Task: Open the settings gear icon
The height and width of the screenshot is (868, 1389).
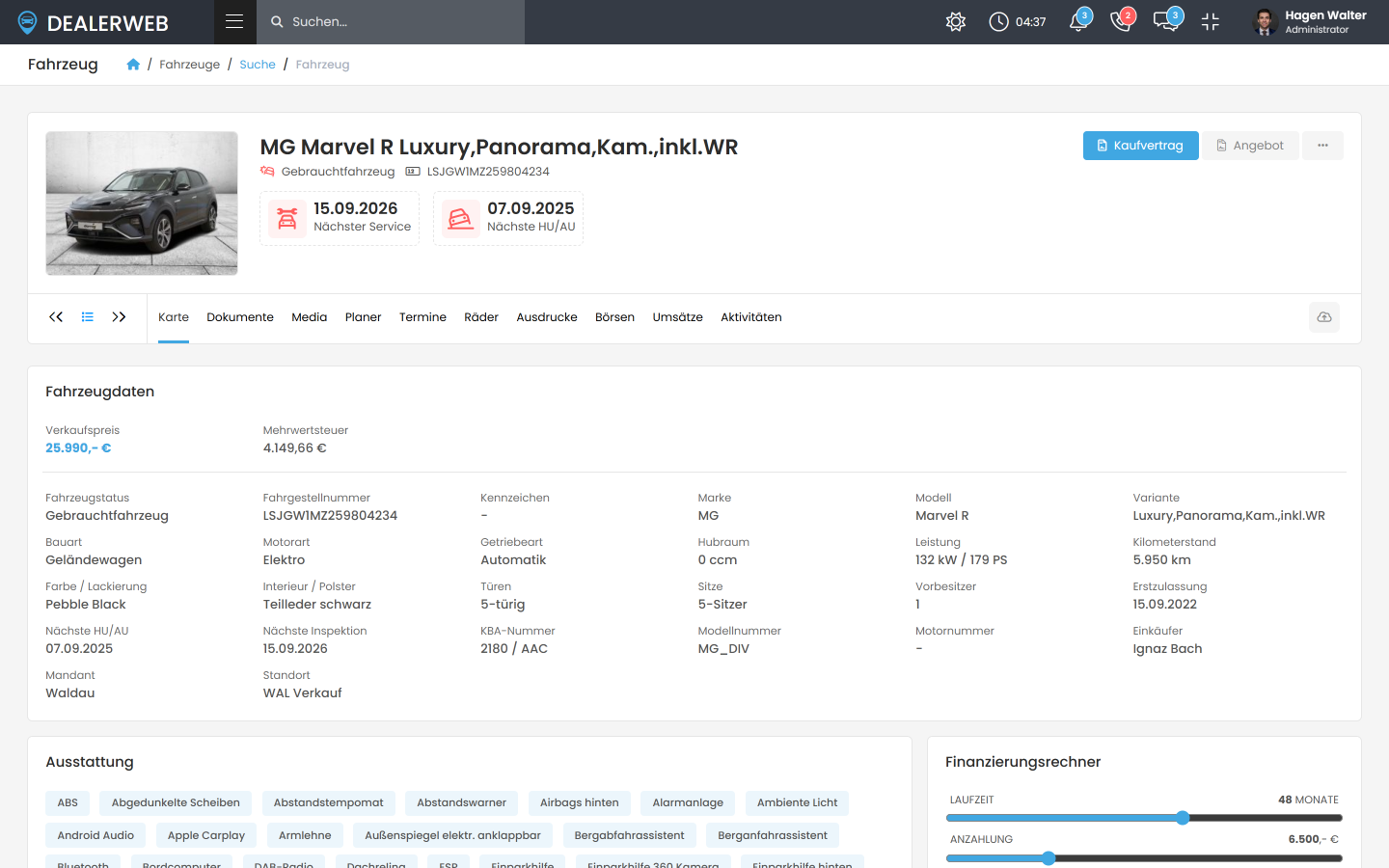Action: pos(956,22)
